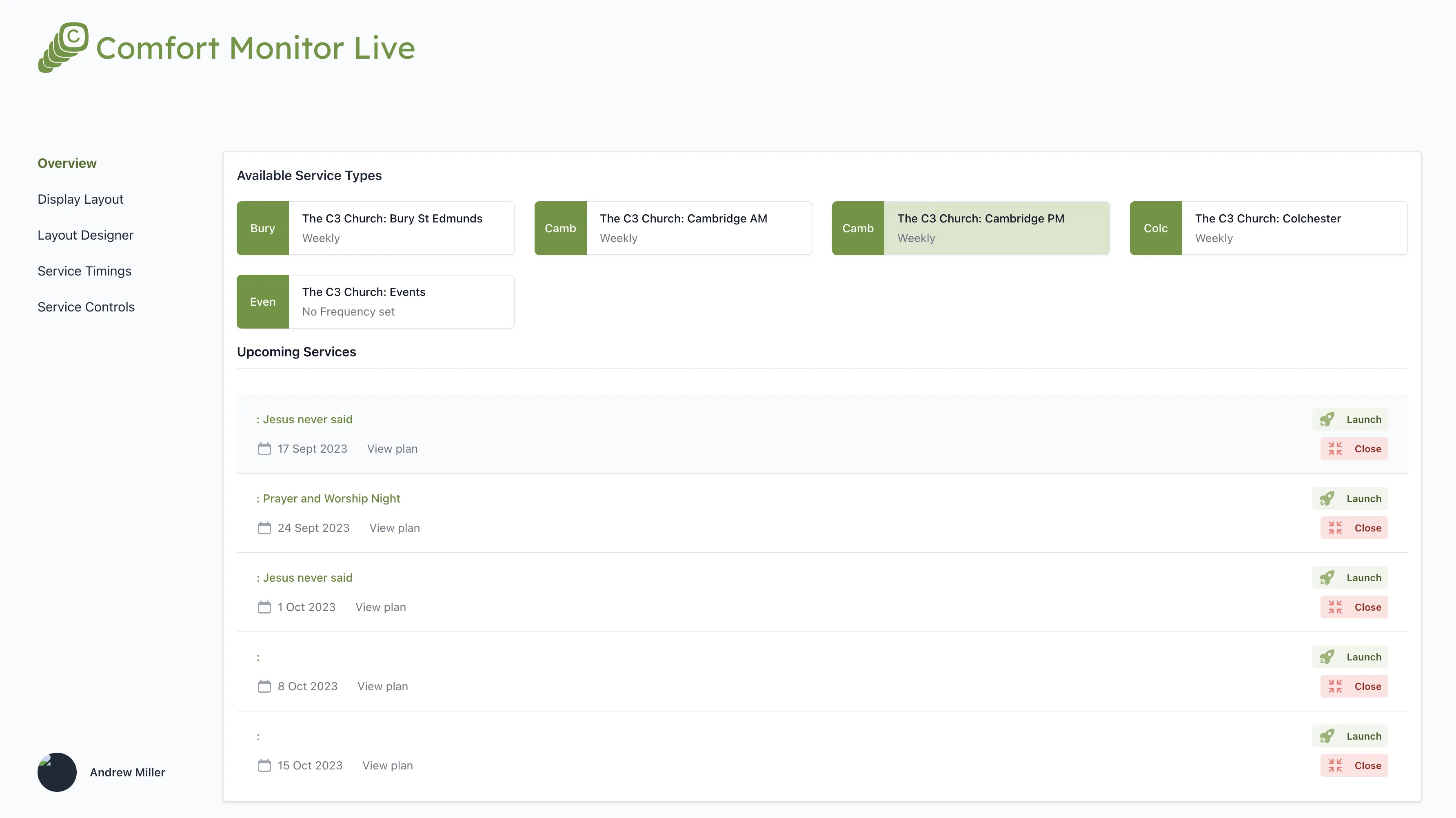Open the Service Controls section
The height and width of the screenshot is (818, 1456).
pos(86,307)
